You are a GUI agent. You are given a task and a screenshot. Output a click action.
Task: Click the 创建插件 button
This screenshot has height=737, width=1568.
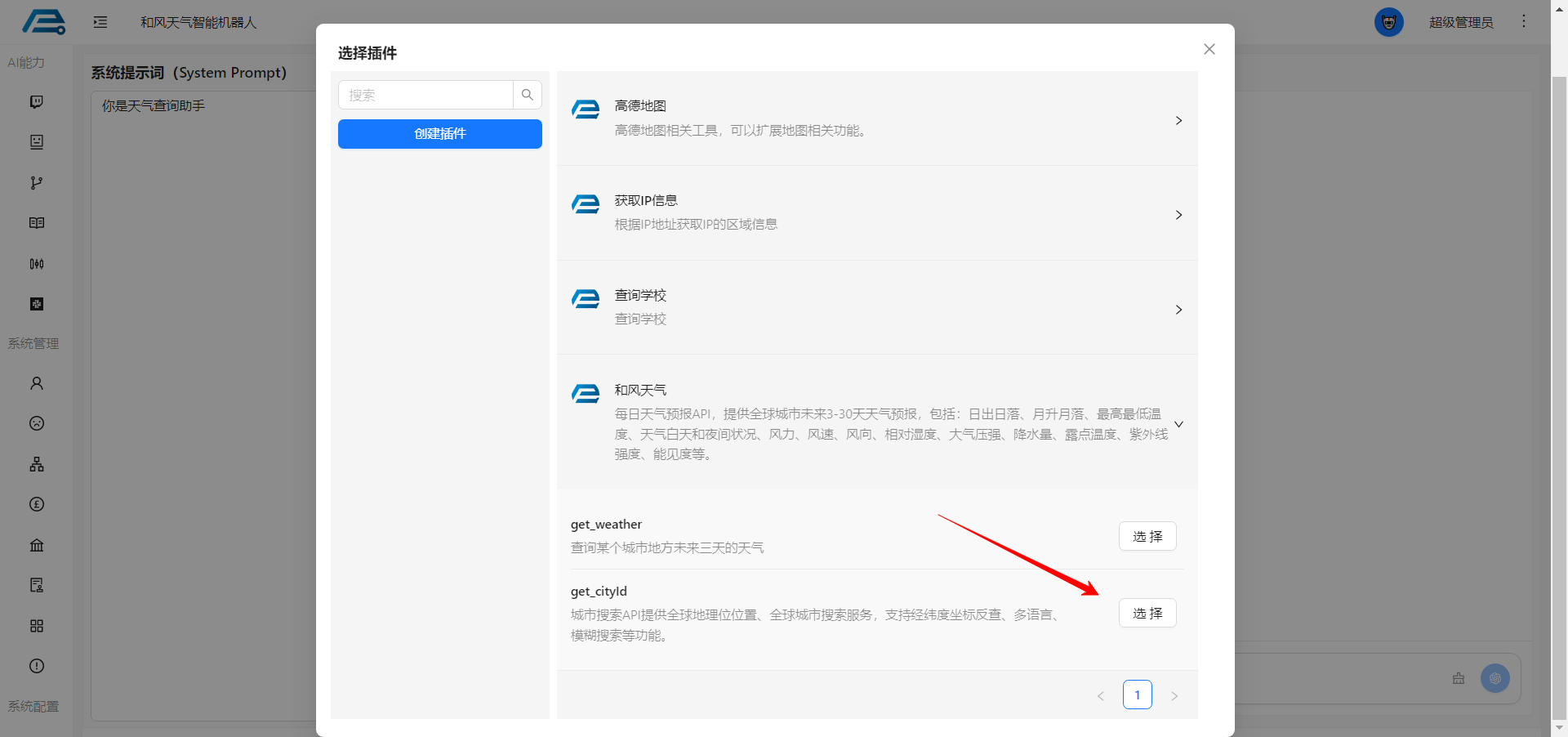tap(440, 134)
